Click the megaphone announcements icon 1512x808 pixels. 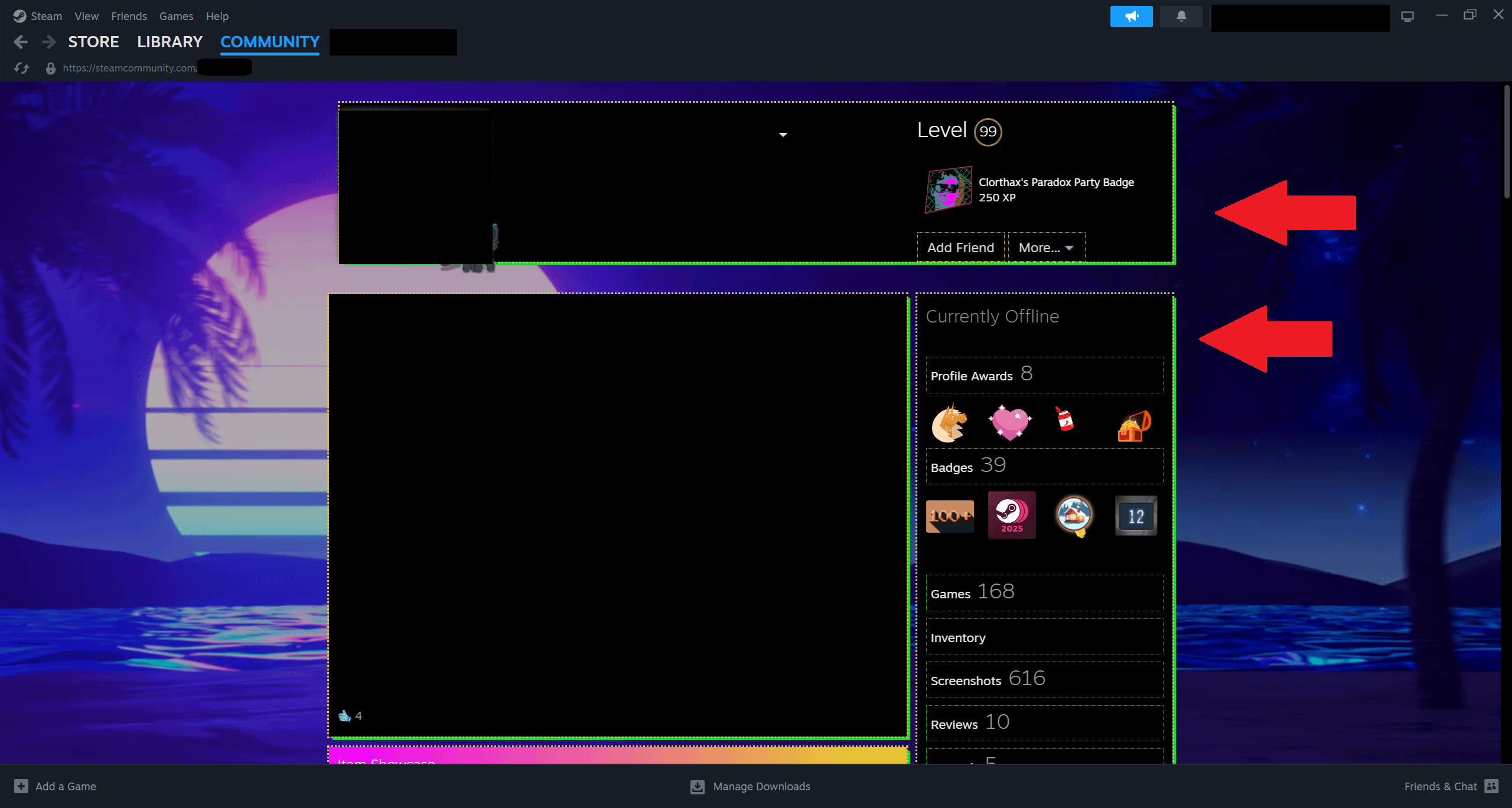(1131, 17)
